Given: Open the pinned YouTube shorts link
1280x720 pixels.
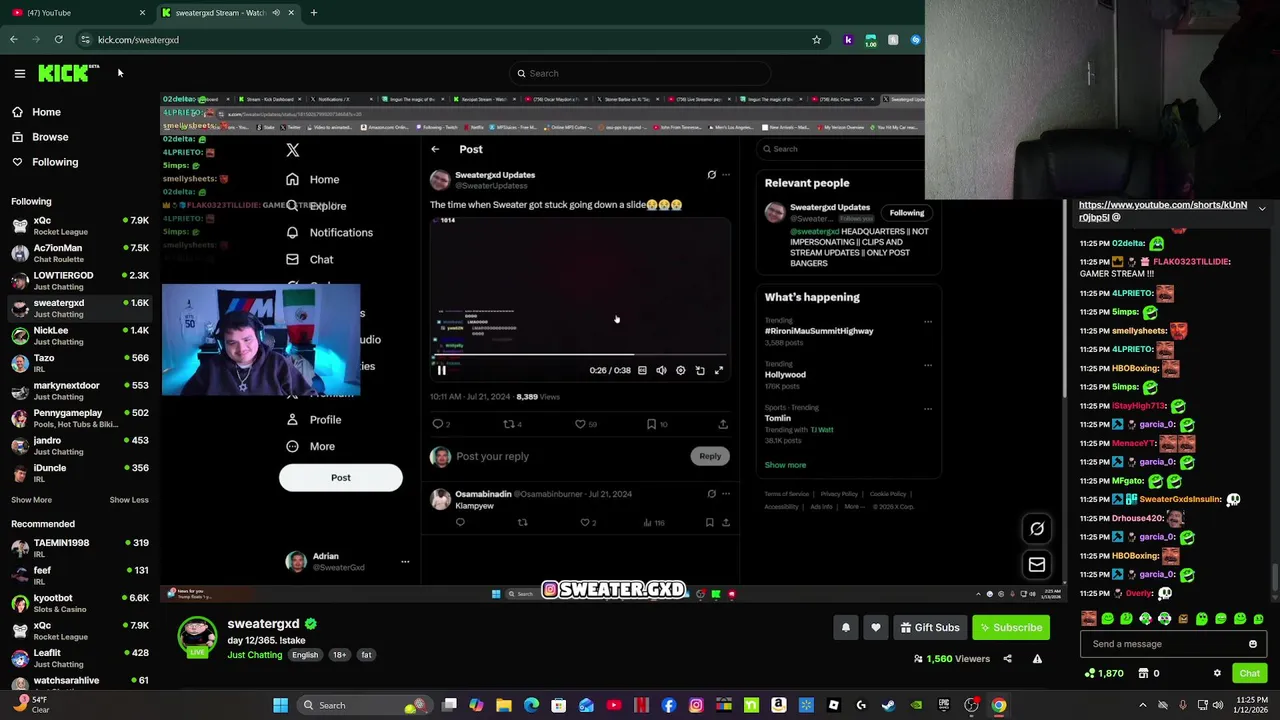Looking at the screenshot, I should (1163, 211).
